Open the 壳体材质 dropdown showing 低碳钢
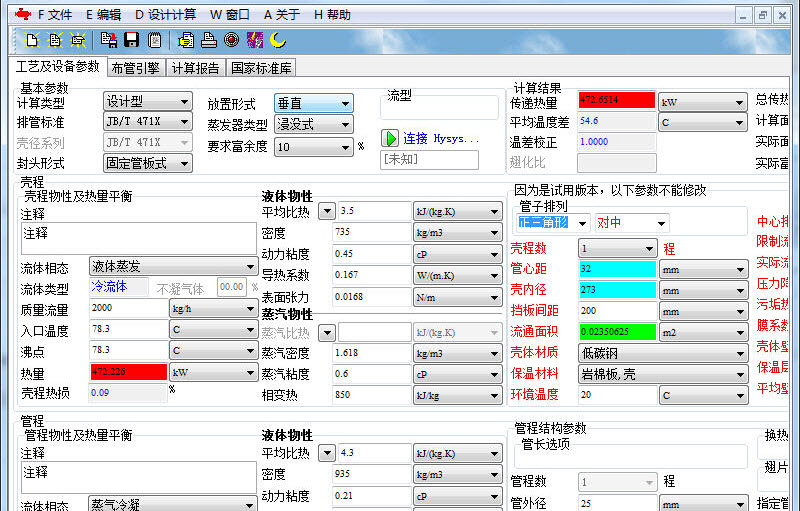The height and width of the screenshot is (511, 800). (662, 352)
